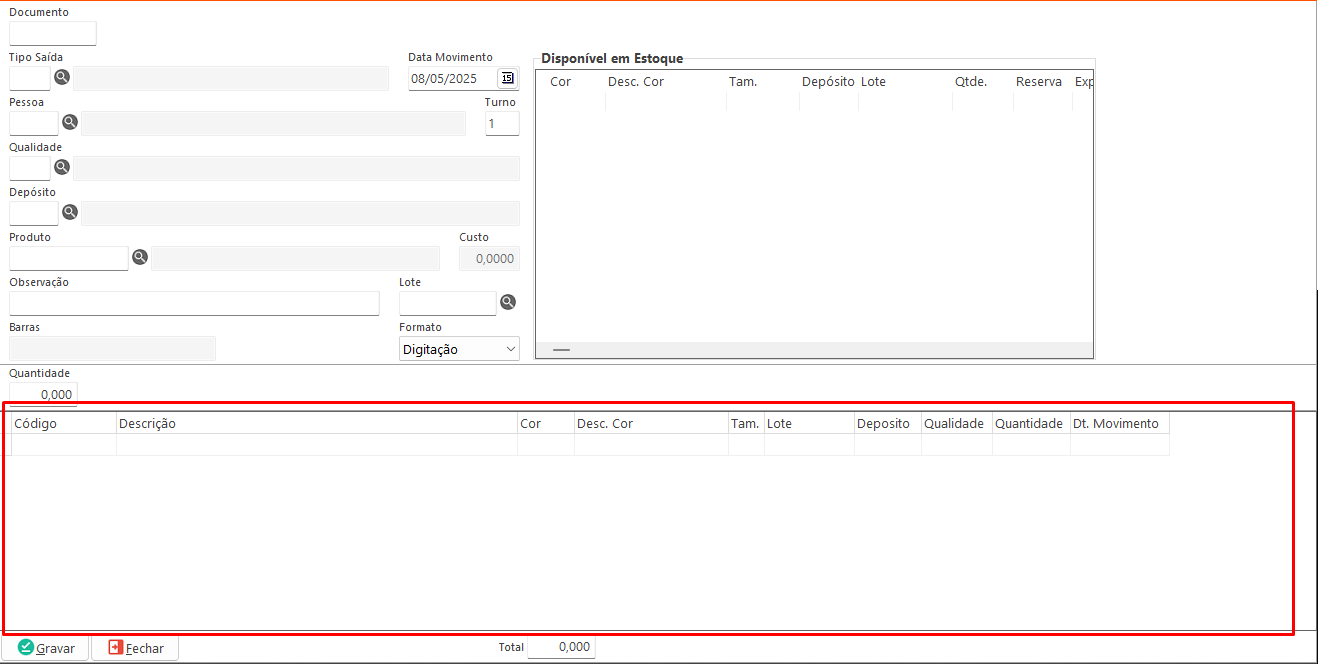
Task: Open the Data Movimento calendar picker
Action: coord(508,78)
